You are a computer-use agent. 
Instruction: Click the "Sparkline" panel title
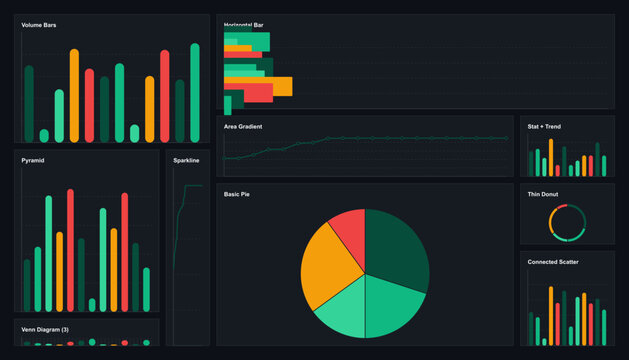tap(186, 160)
